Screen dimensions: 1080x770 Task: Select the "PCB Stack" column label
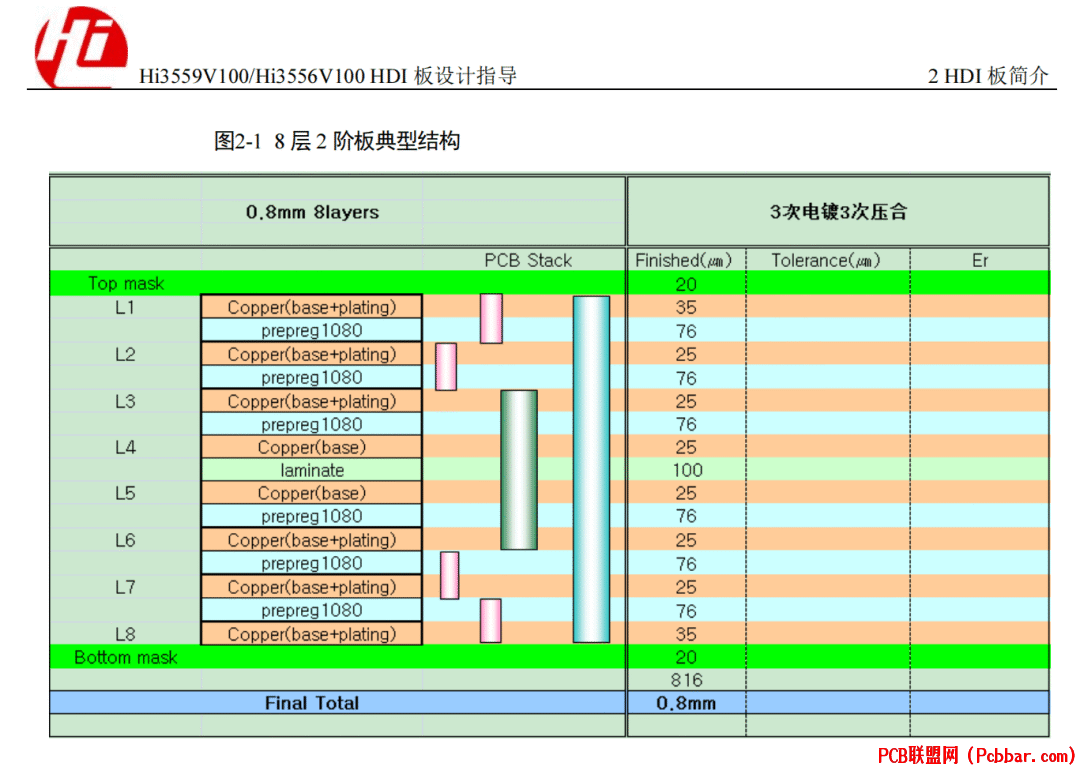(528, 260)
